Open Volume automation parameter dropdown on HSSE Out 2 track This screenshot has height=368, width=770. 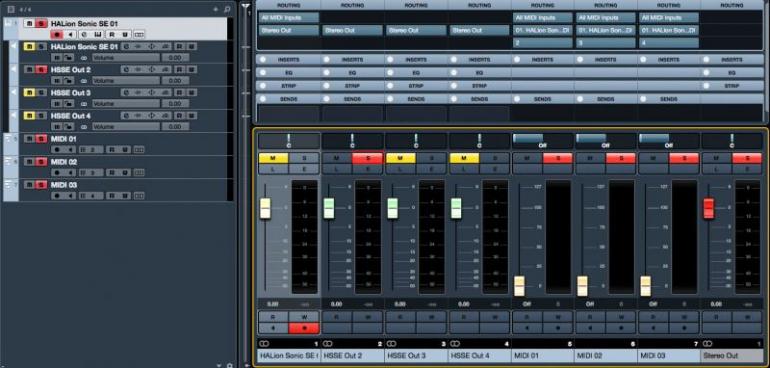[126, 81]
